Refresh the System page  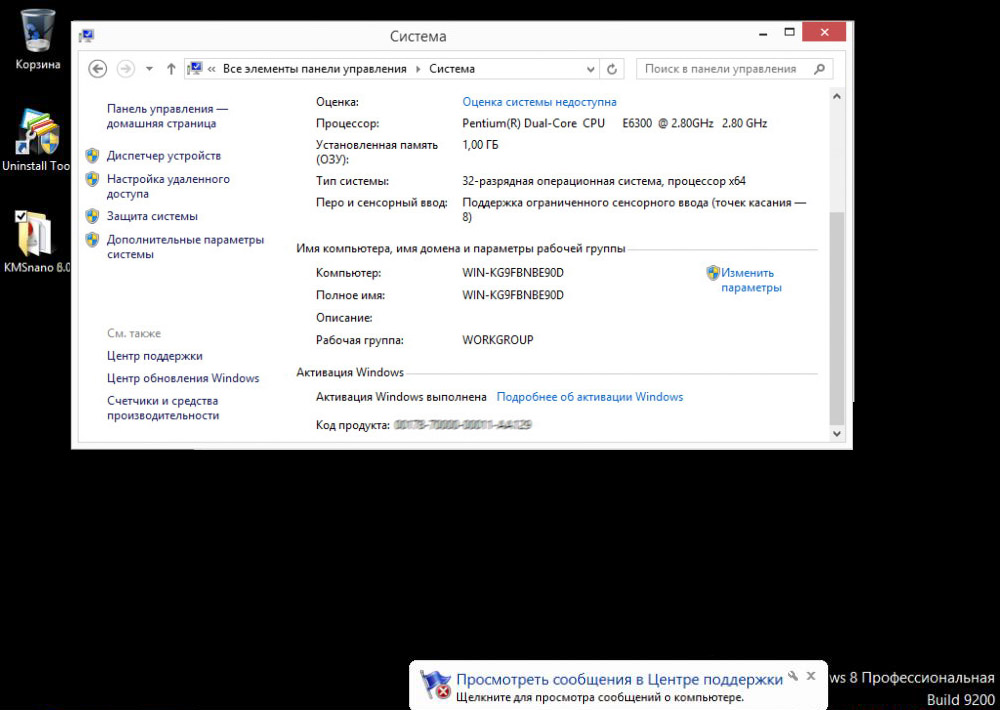(612, 69)
